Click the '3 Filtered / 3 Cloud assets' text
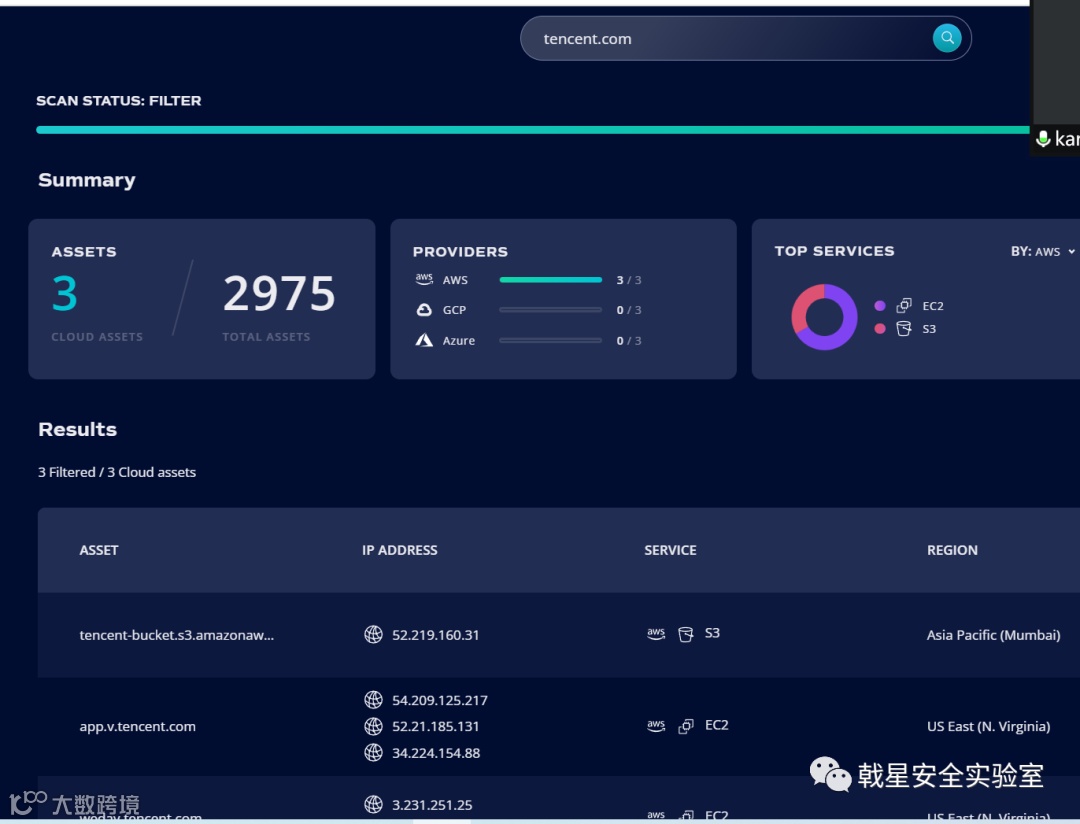This screenshot has width=1080, height=824. coord(117,472)
